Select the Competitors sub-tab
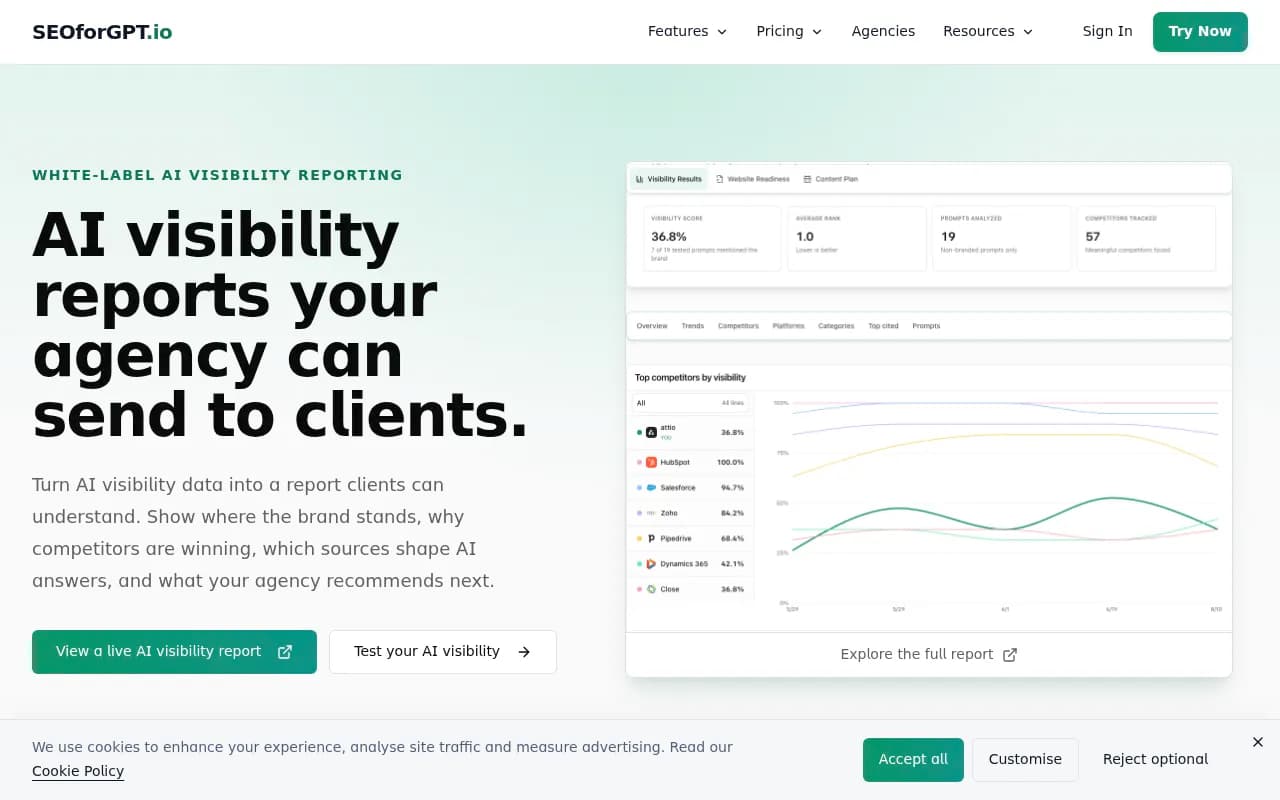1280x800 pixels. pyautogui.click(x=738, y=326)
